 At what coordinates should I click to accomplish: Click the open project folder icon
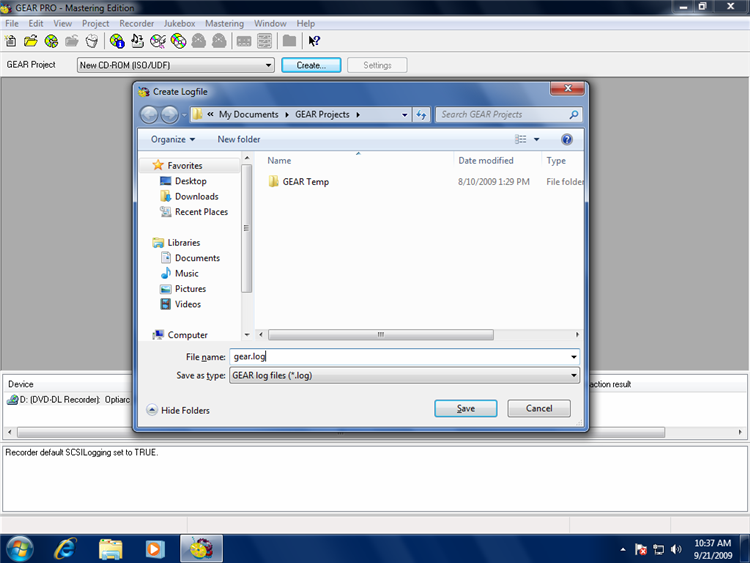tap(31, 41)
